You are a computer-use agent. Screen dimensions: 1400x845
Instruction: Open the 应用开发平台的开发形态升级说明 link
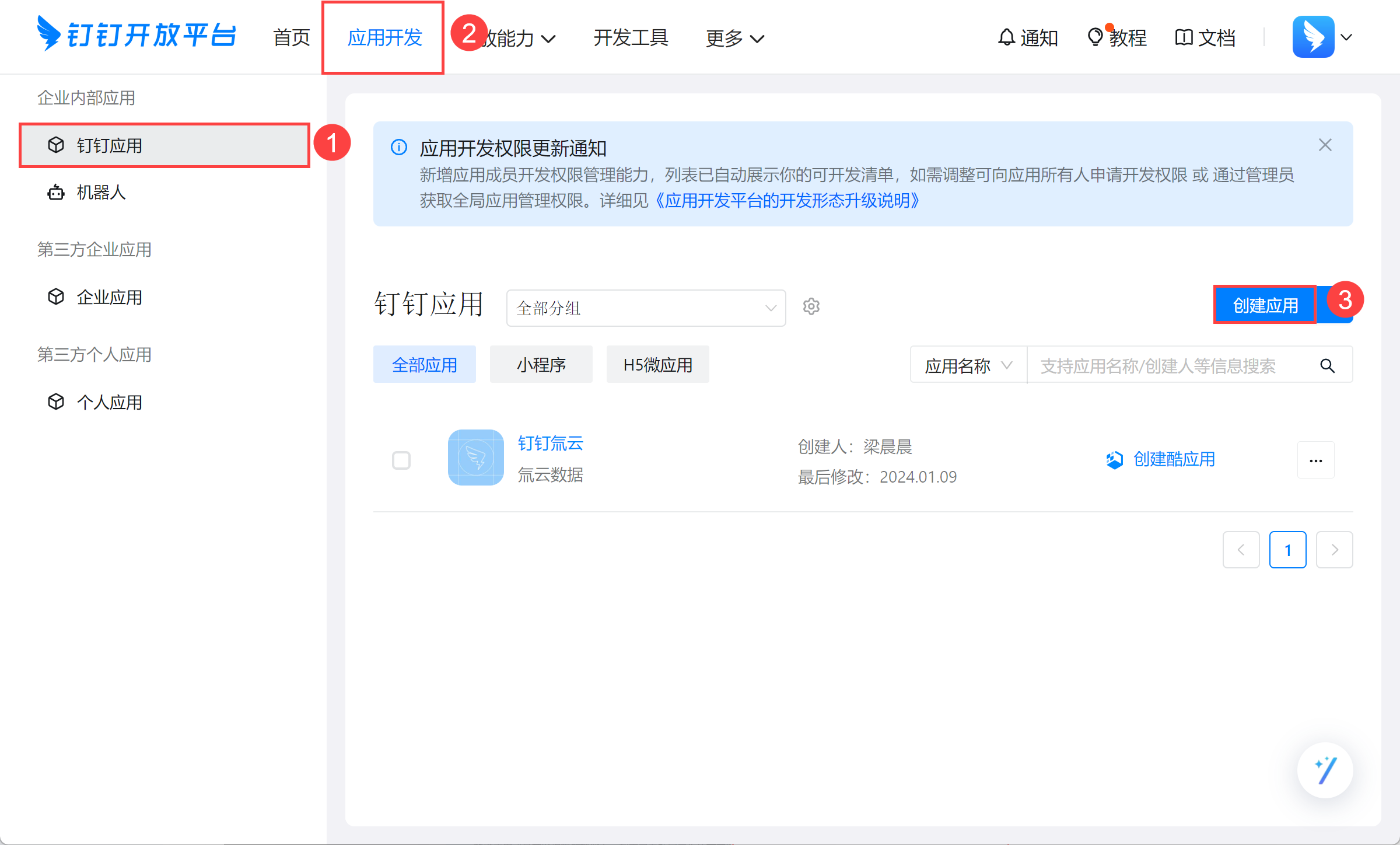tap(786, 201)
